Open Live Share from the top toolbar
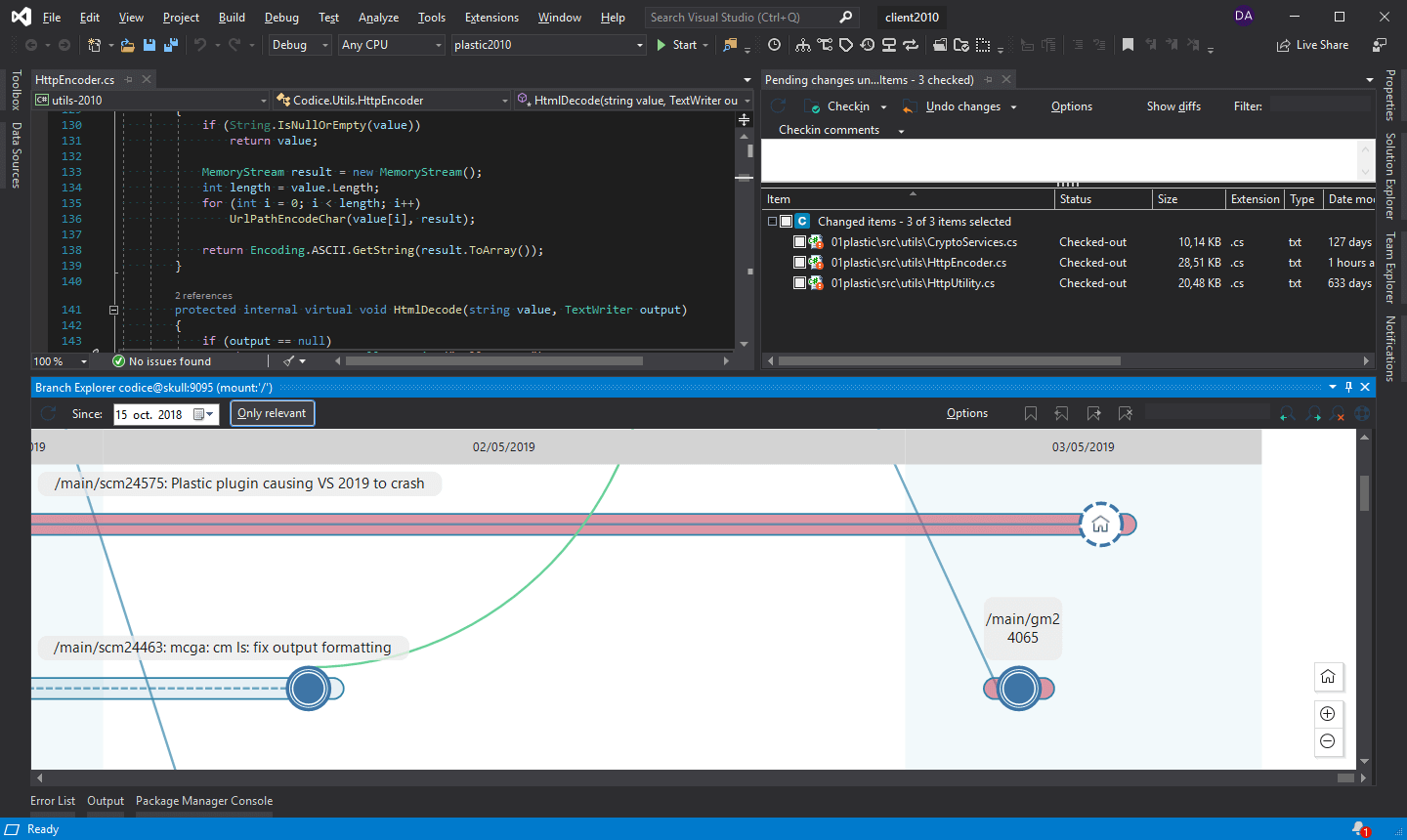 tap(1312, 45)
